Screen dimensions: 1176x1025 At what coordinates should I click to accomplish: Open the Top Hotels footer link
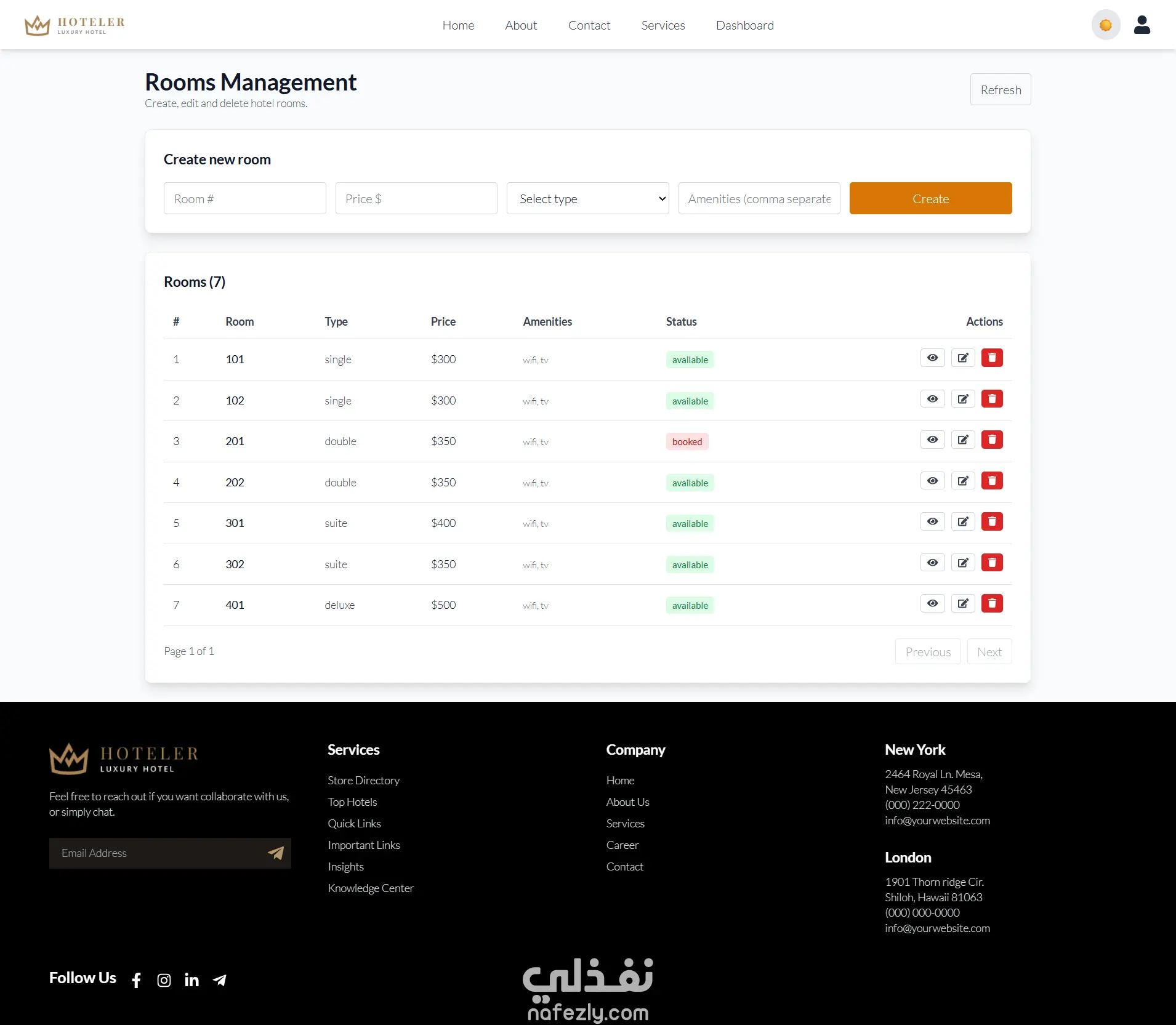click(352, 802)
